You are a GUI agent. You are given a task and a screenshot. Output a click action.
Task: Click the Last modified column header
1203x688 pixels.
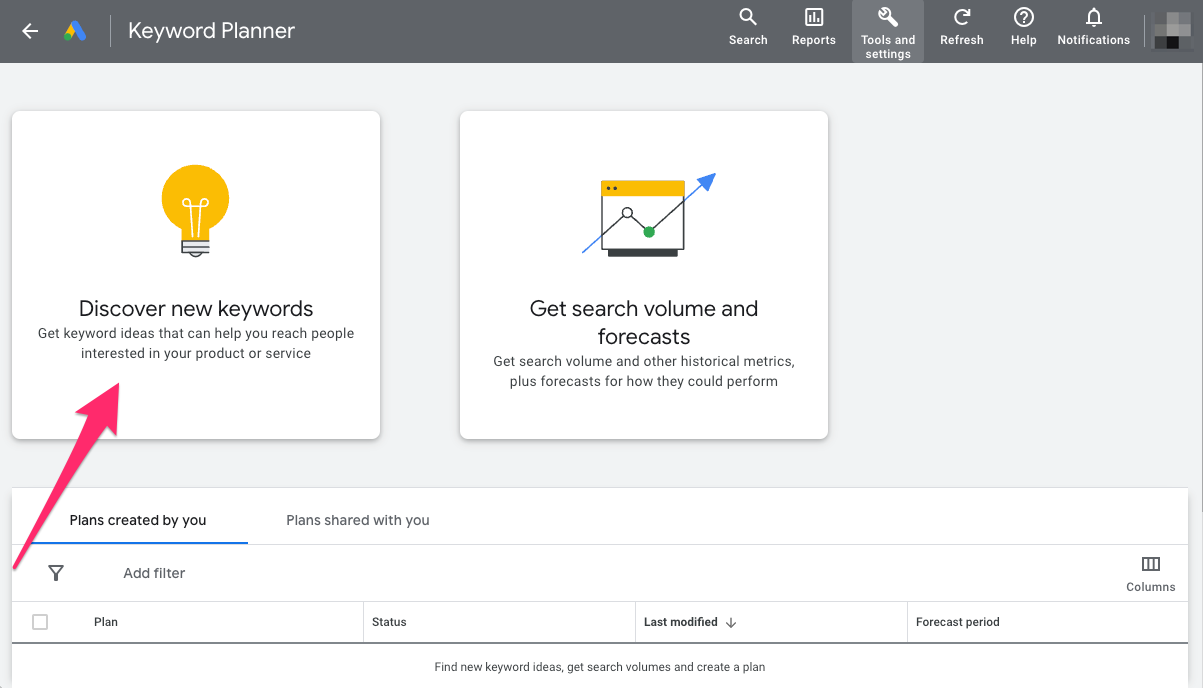pos(681,622)
